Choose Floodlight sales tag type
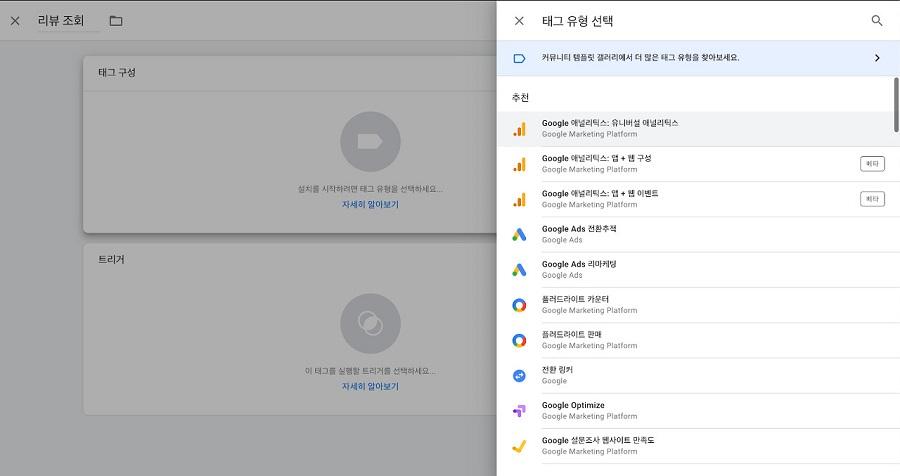The width and height of the screenshot is (900, 476). (698, 340)
